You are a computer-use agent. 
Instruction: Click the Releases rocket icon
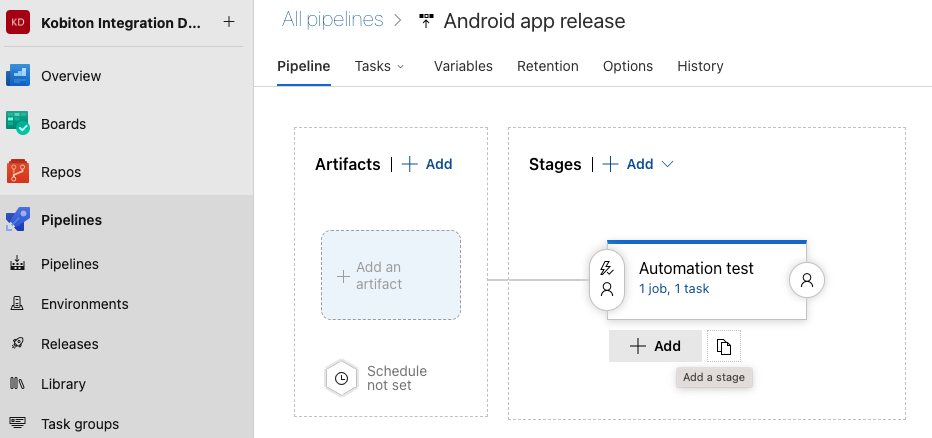tap(18, 344)
